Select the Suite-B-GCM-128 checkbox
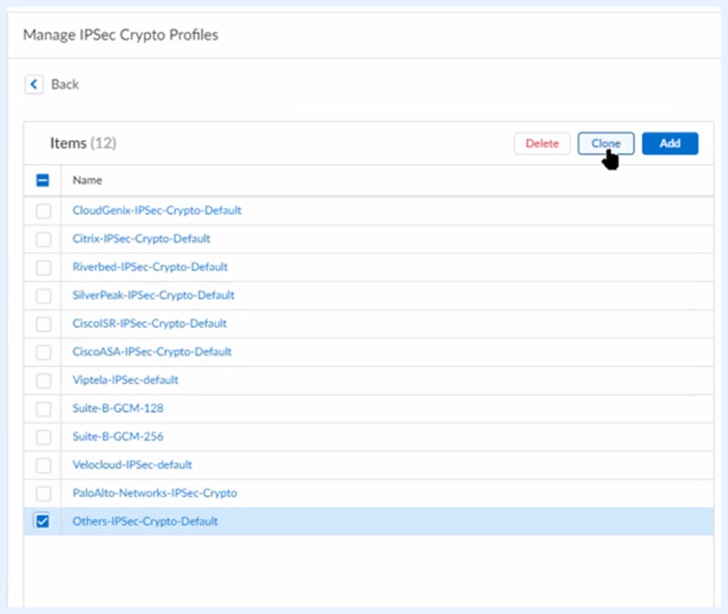 [x=43, y=408]
